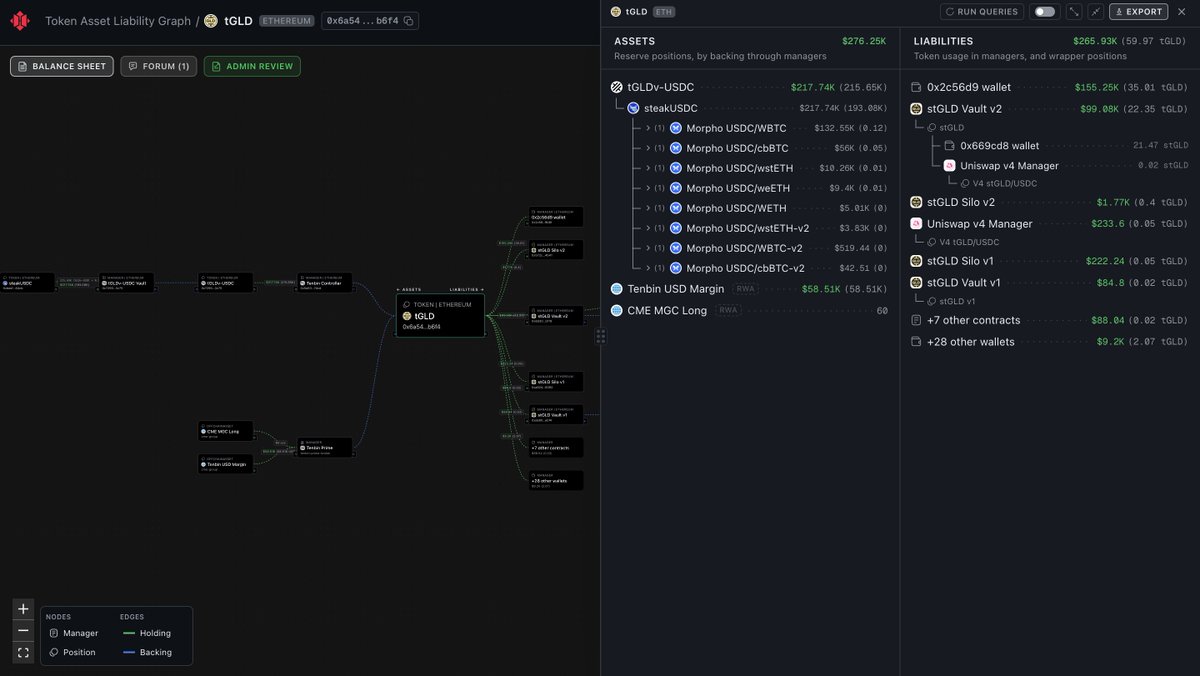The height and width of the screenshot is (676, 1200).
Task: Click the Holding green edge legend
Action: point(146,633)
